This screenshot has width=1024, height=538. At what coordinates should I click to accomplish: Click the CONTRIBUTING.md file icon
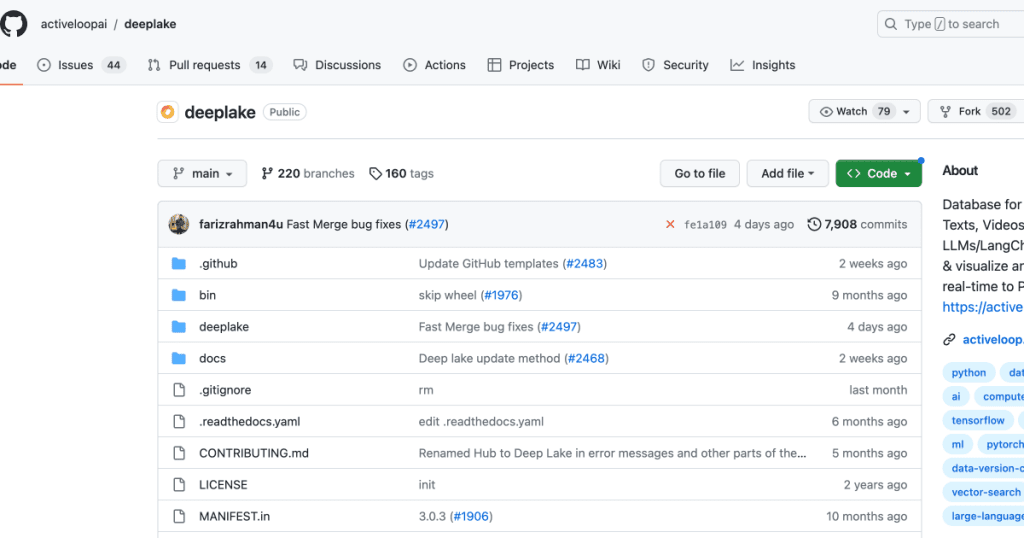click(x=179, y=453)
